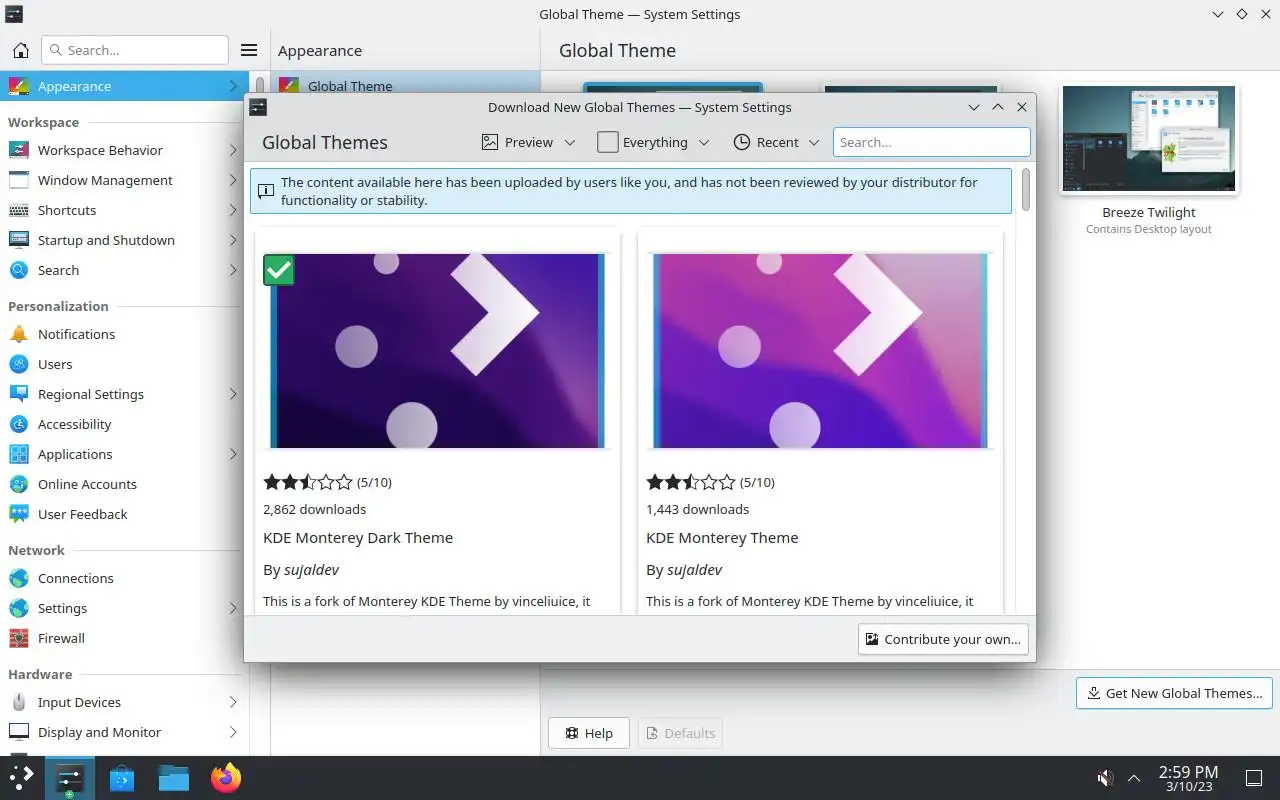This screenshot has height=800, width=1280.
Task: Click the KDE Monterey Dark Theme title
Action: pos(358,537)
